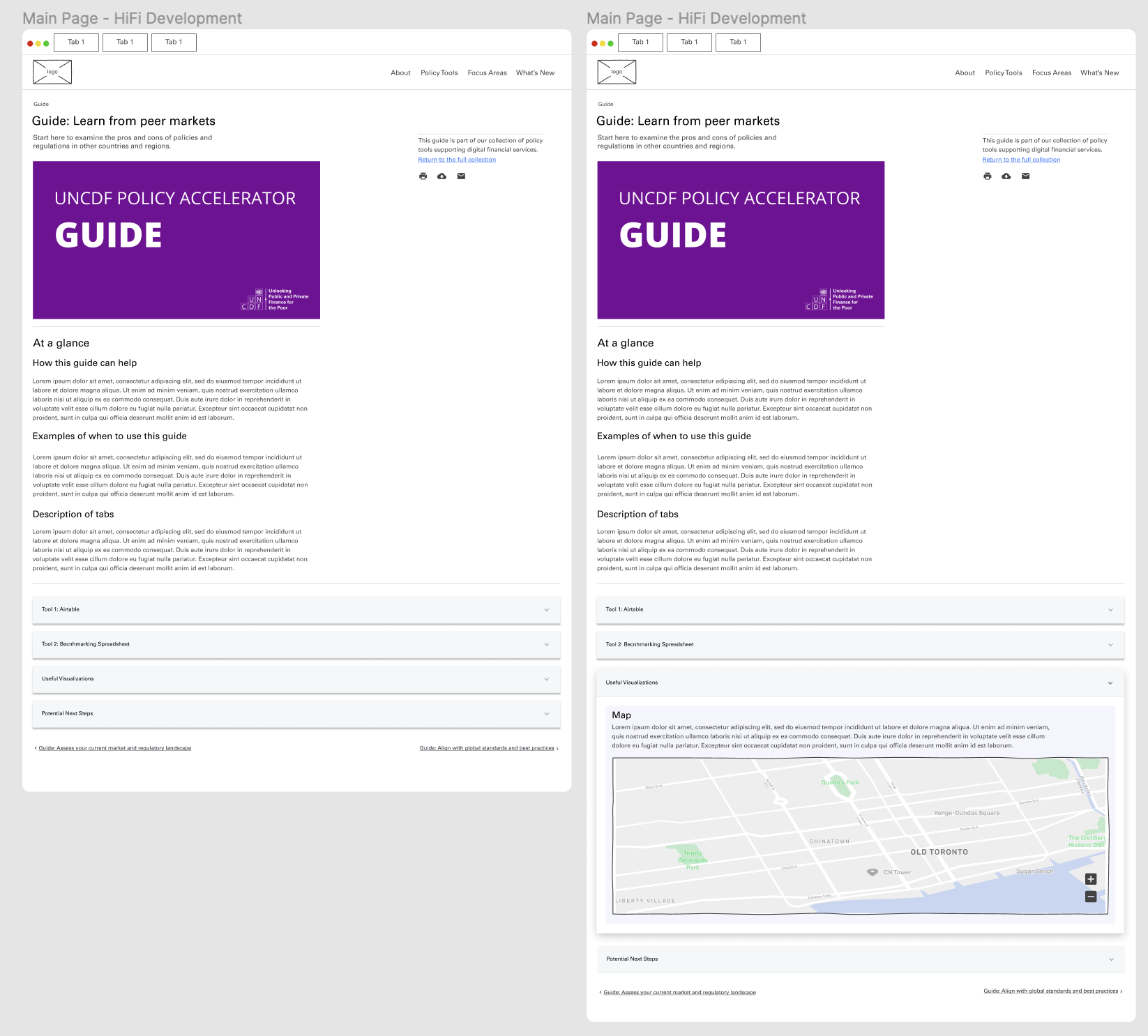The image size is (1148, 1036).
Task: Click Sugar Beach label on the map
Action: coord(1035,871)
